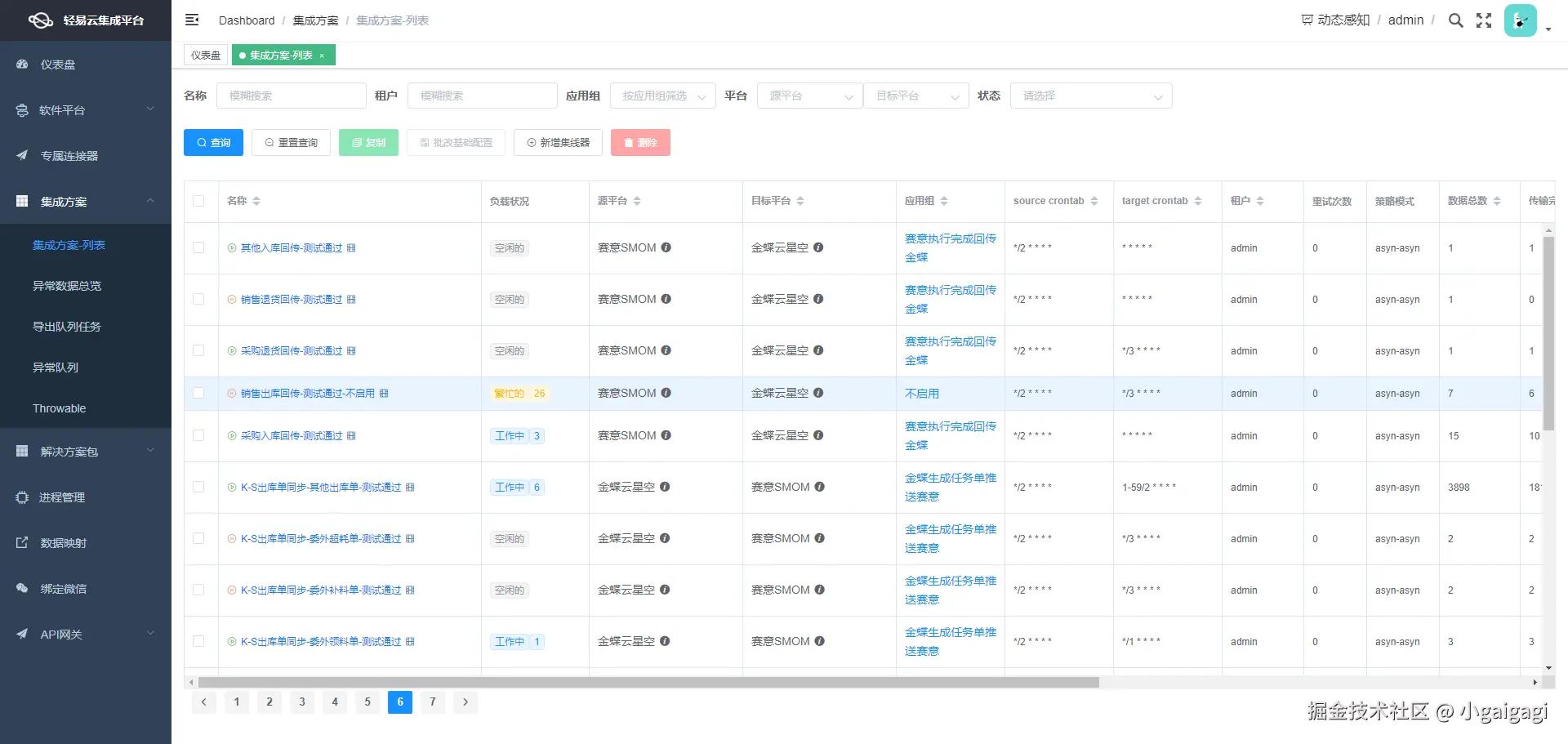The height and width of the screenshot is (744, 1568).
Task: Click the 新增集线器 button
Action: point(558,142)
